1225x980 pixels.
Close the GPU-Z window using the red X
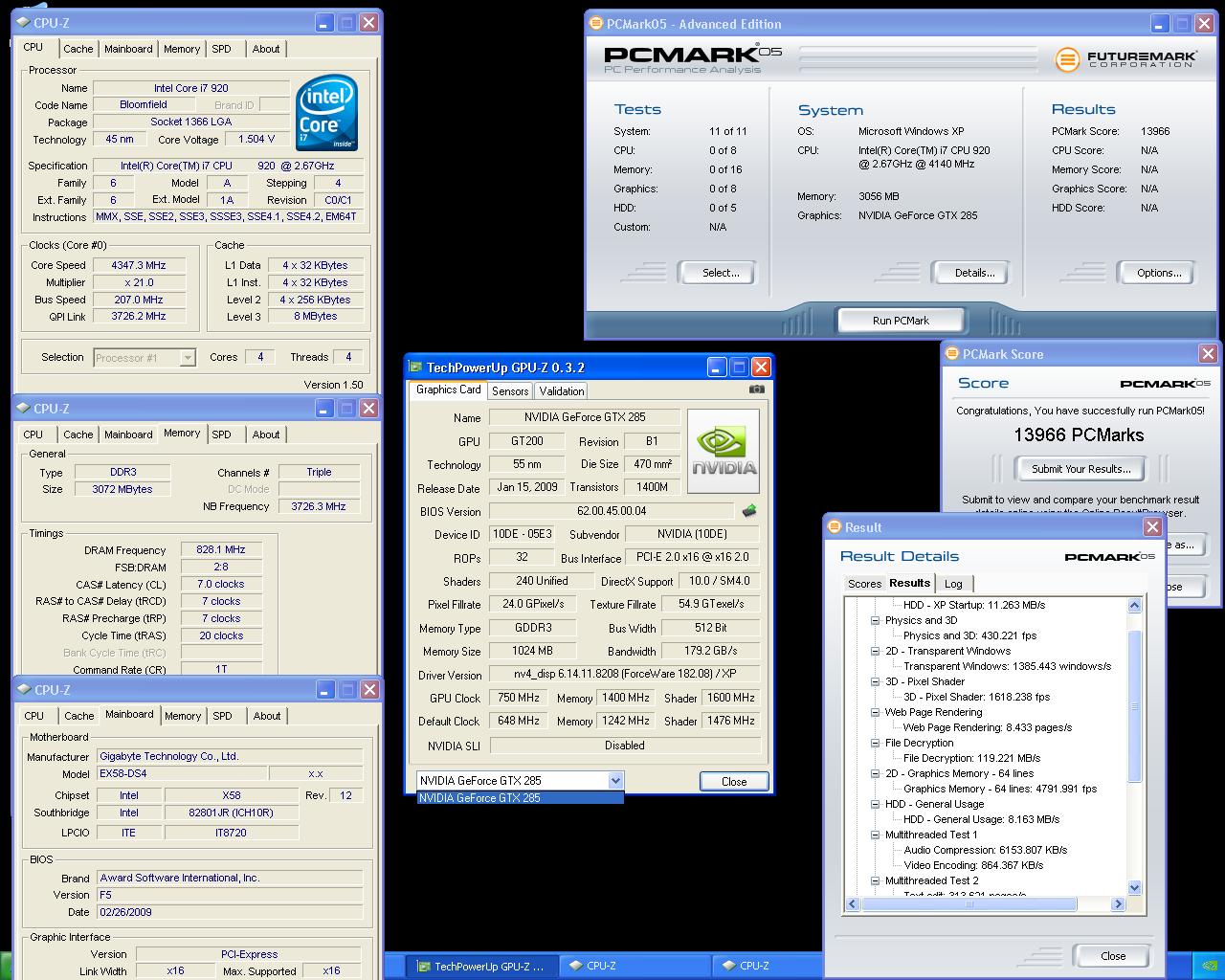click(761, 367)
